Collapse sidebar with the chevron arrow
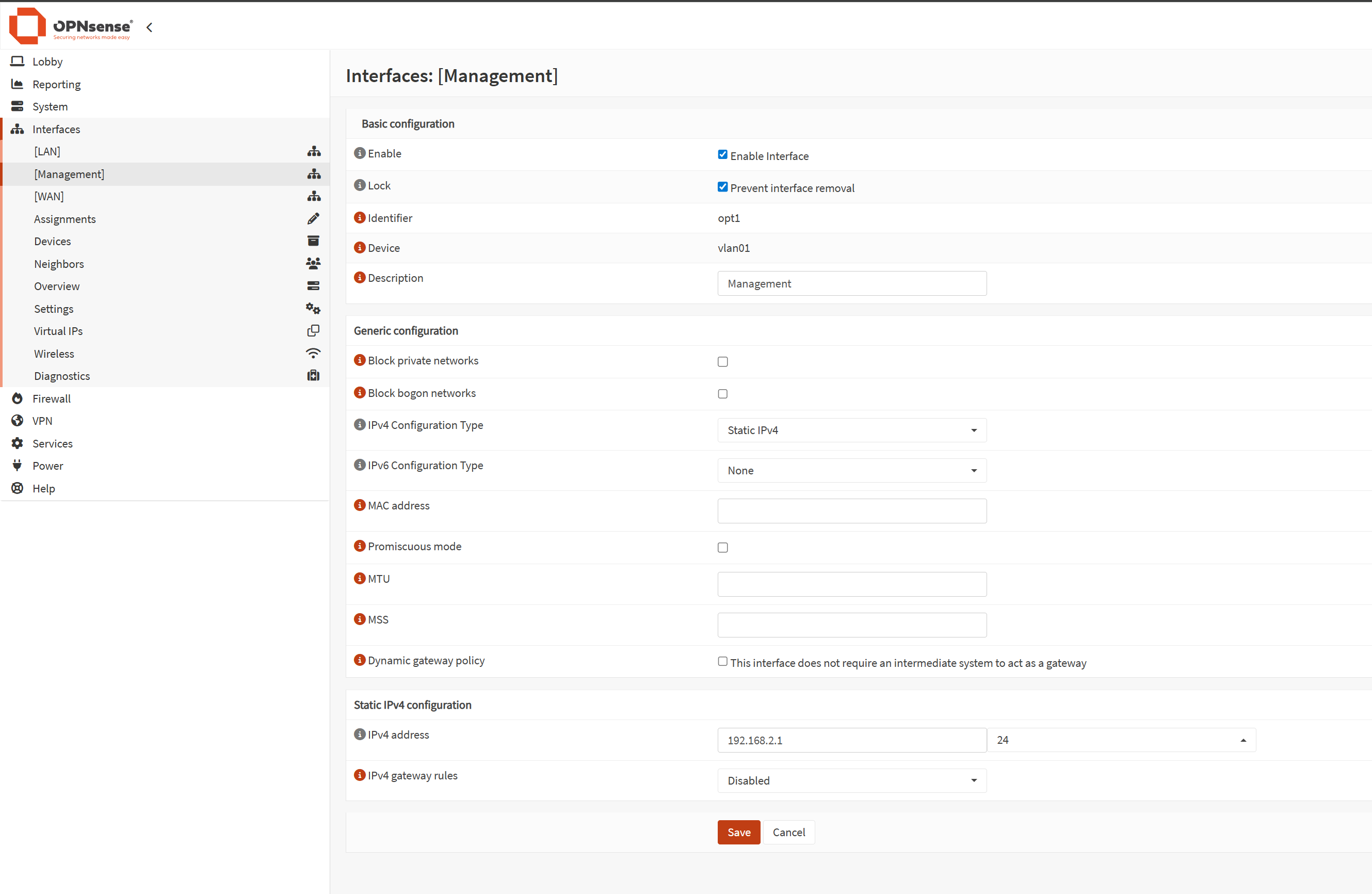The width and height of the screenshot is (1372, 894). click(x=149, y=27)
